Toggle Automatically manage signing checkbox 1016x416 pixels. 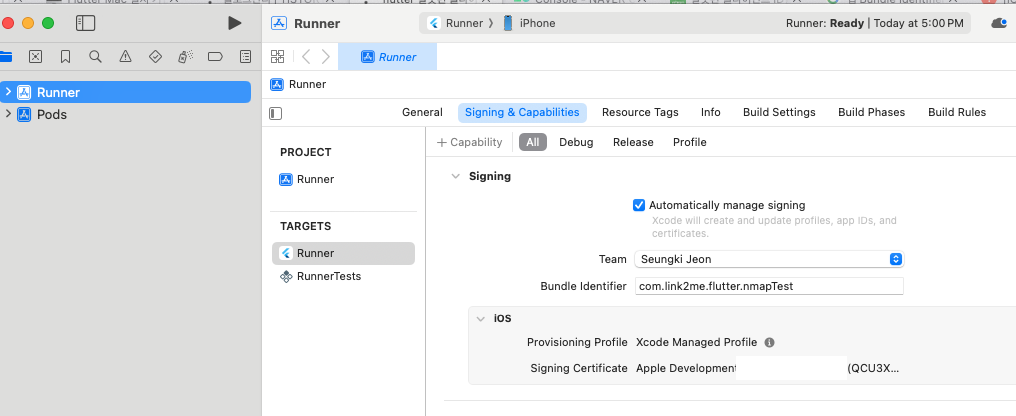[x=639, y=205]
